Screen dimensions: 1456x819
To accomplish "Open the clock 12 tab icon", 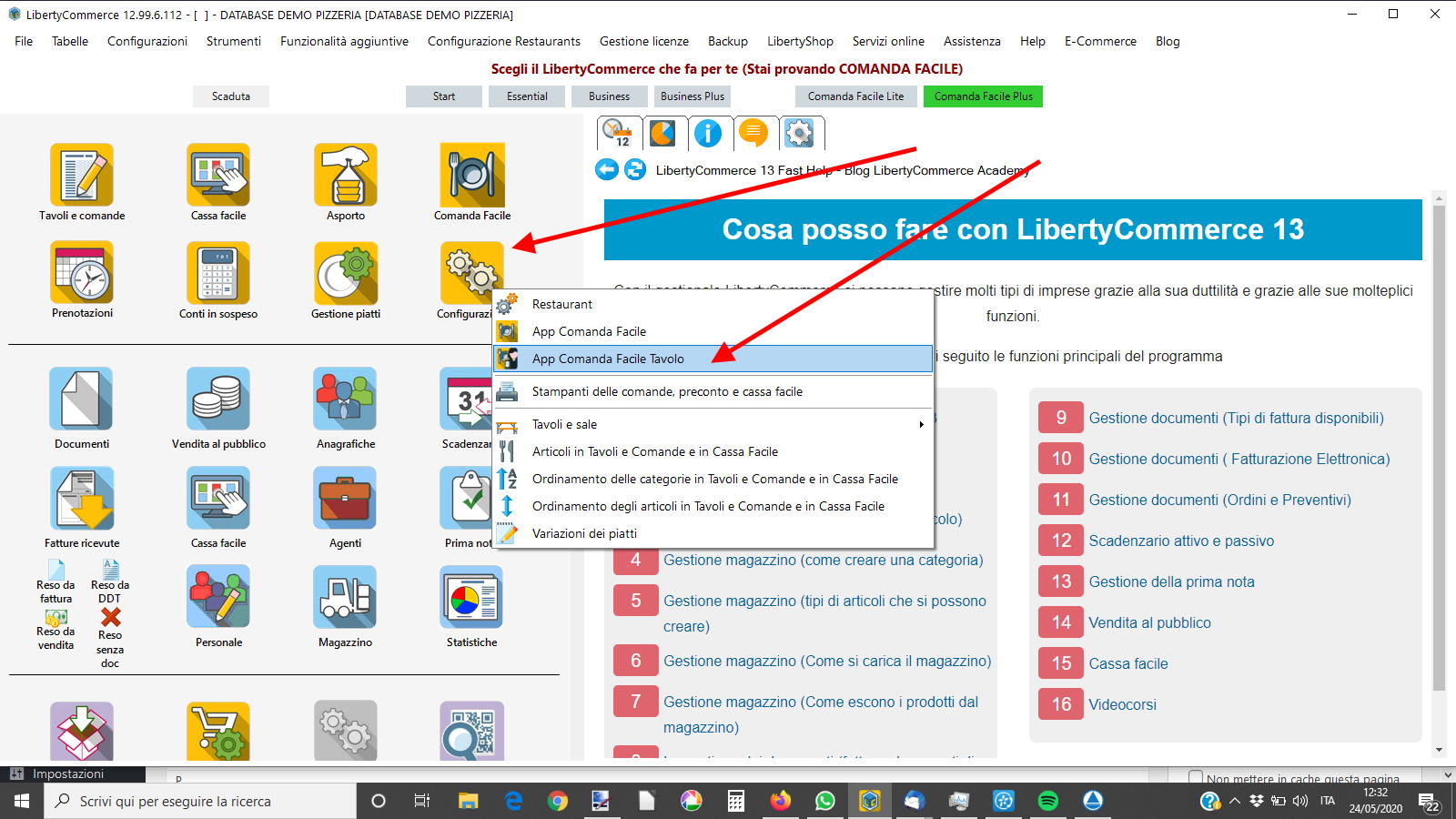I will click(618, 133).
